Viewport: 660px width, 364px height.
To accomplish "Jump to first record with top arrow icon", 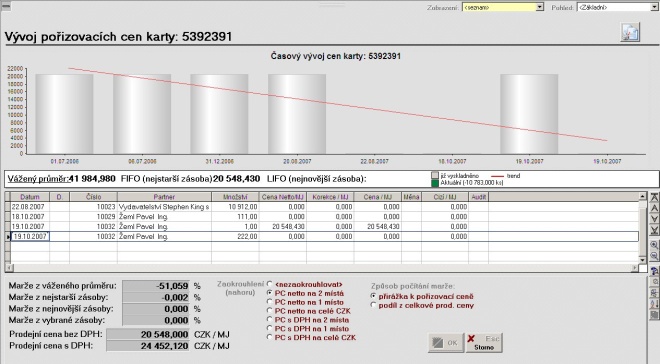I will (654, 197).
